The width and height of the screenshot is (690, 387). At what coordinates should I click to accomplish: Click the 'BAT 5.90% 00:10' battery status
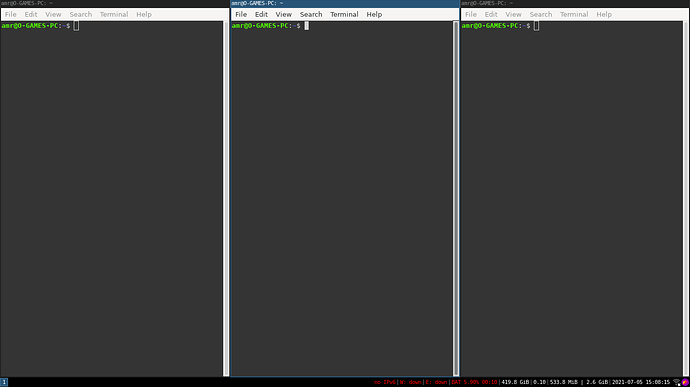474,382
